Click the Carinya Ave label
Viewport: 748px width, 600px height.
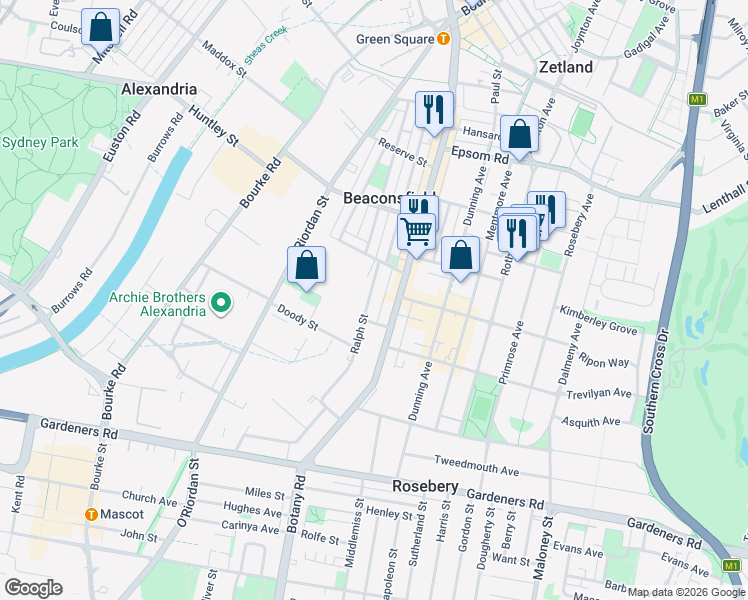250,527
